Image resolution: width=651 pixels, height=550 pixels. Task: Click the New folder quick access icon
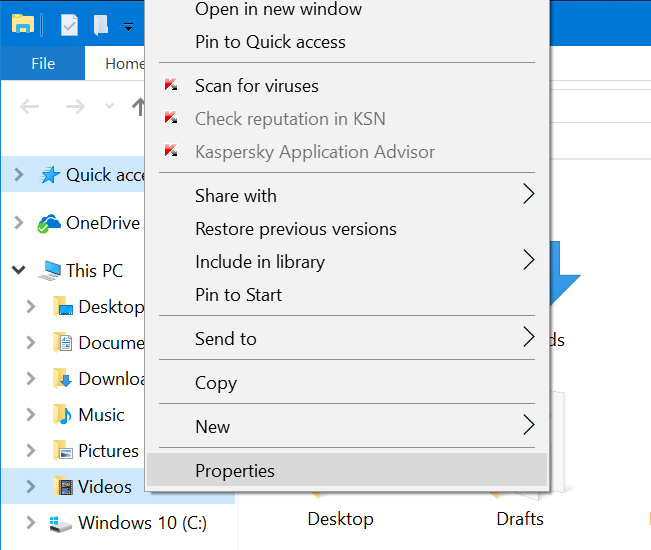[100, 25]
